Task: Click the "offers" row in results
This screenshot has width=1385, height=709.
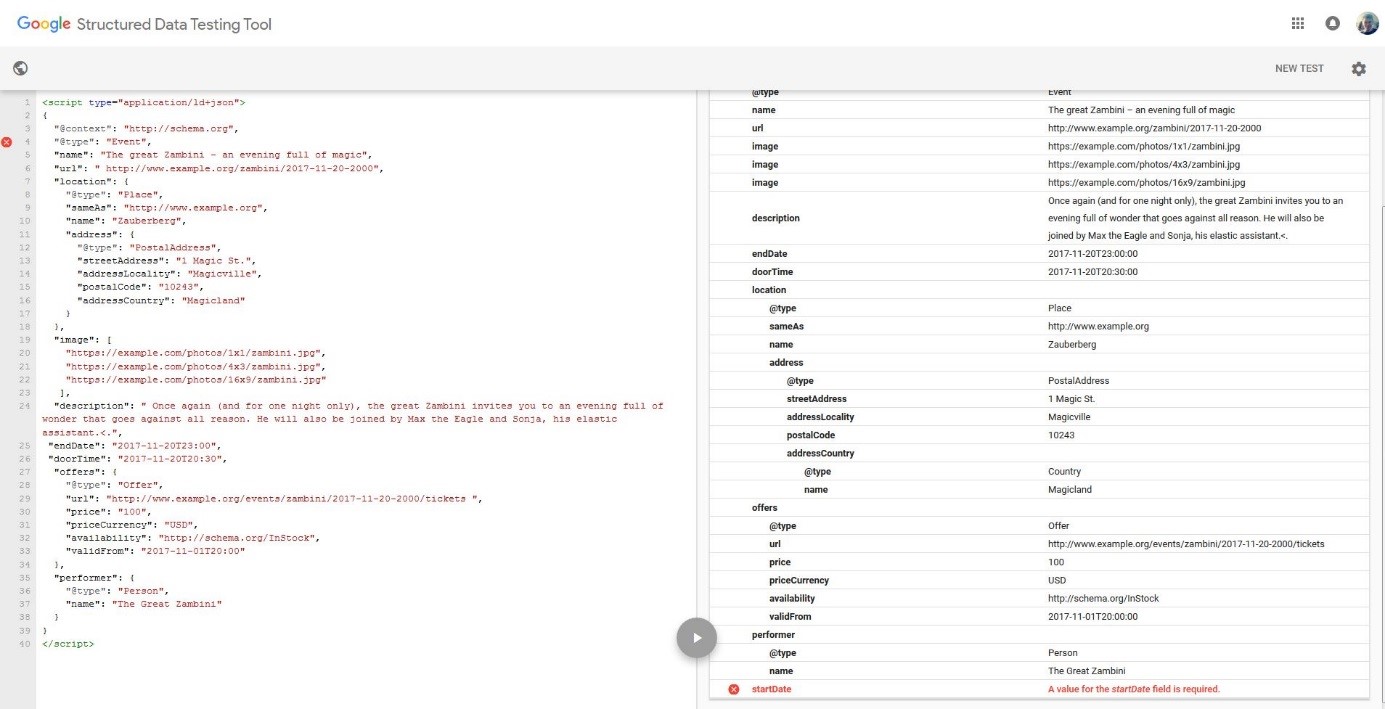Action: [1039, 508]
